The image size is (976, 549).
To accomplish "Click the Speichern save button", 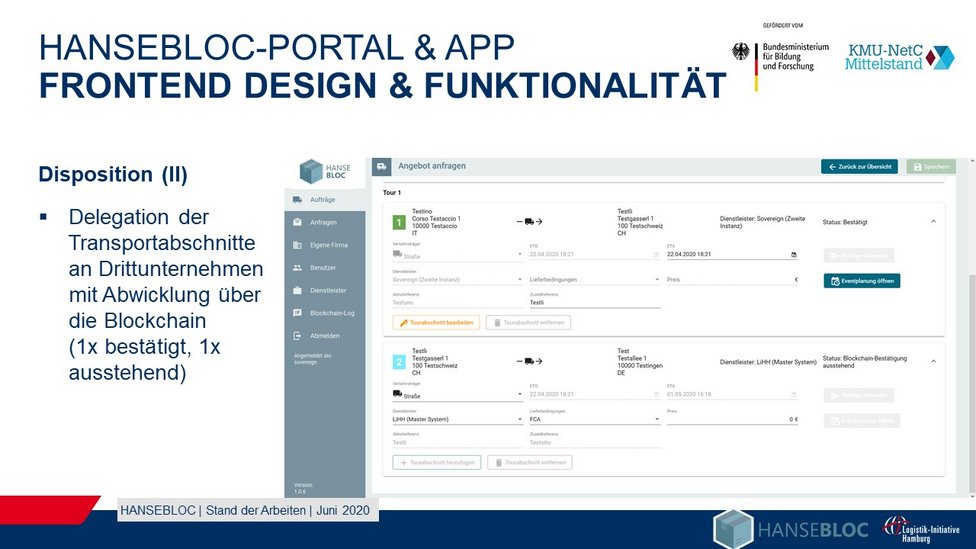I will 931,167.
